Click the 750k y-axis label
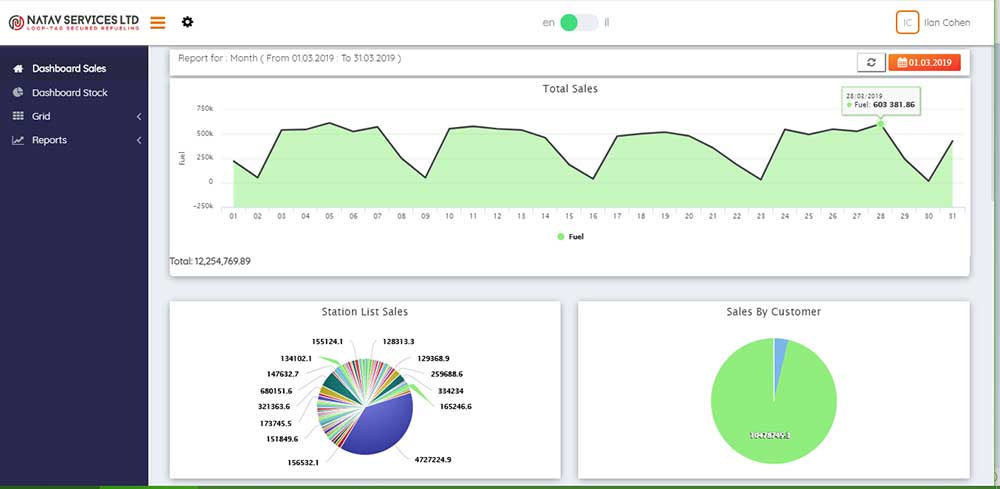Viewport: 1000px width, 489px height. coord(205,109)
